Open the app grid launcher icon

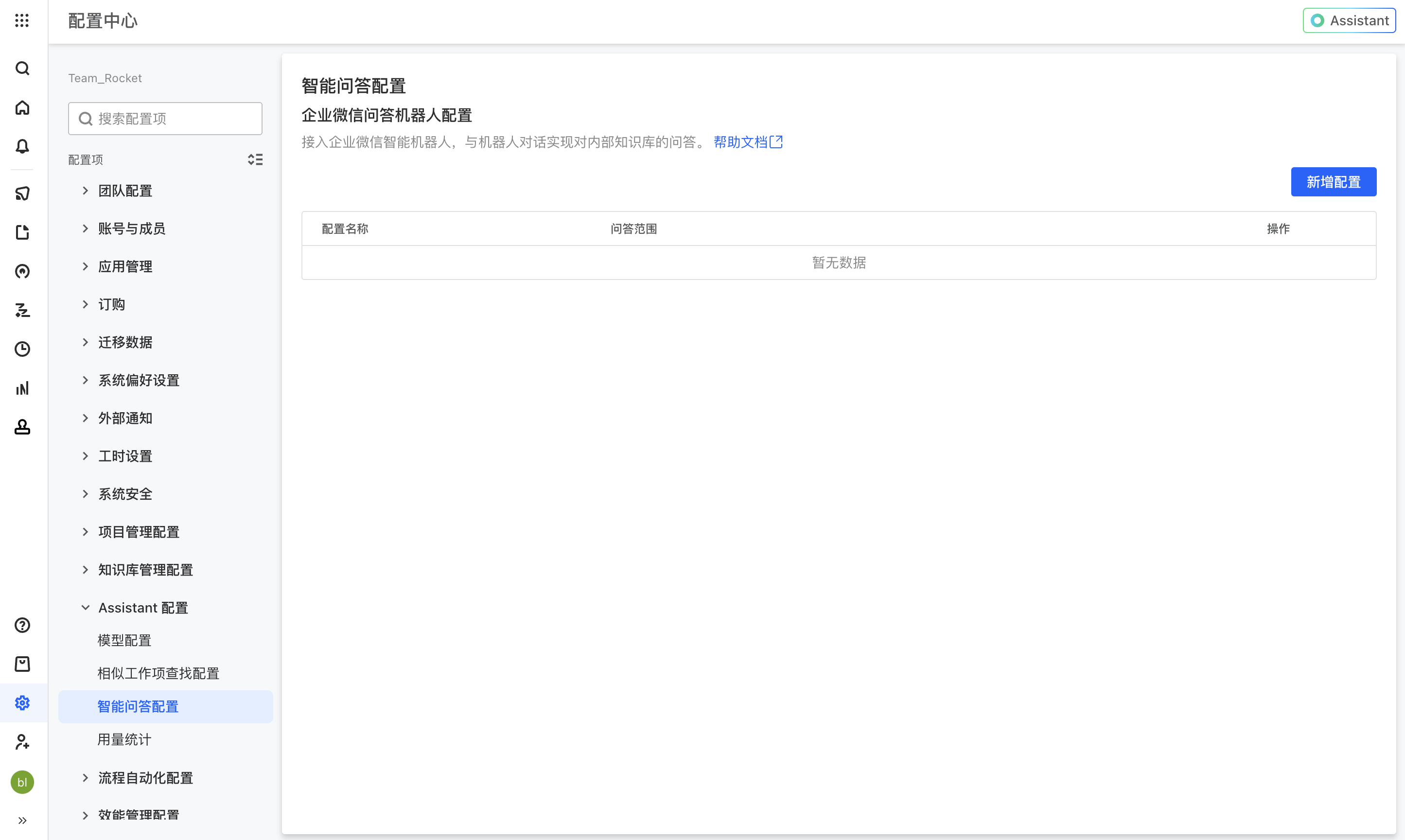point(22,21)
